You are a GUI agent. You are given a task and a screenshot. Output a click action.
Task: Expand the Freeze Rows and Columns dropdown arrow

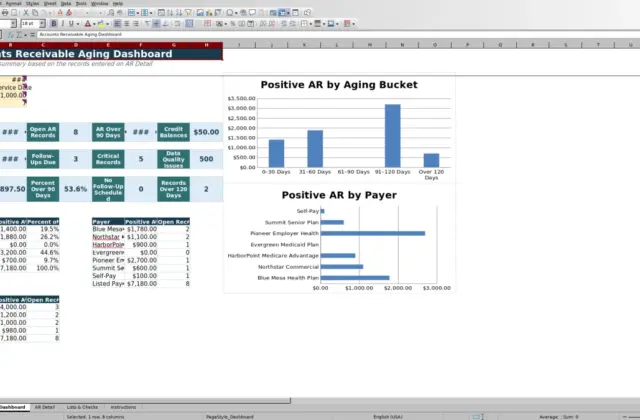coord(288,13)
